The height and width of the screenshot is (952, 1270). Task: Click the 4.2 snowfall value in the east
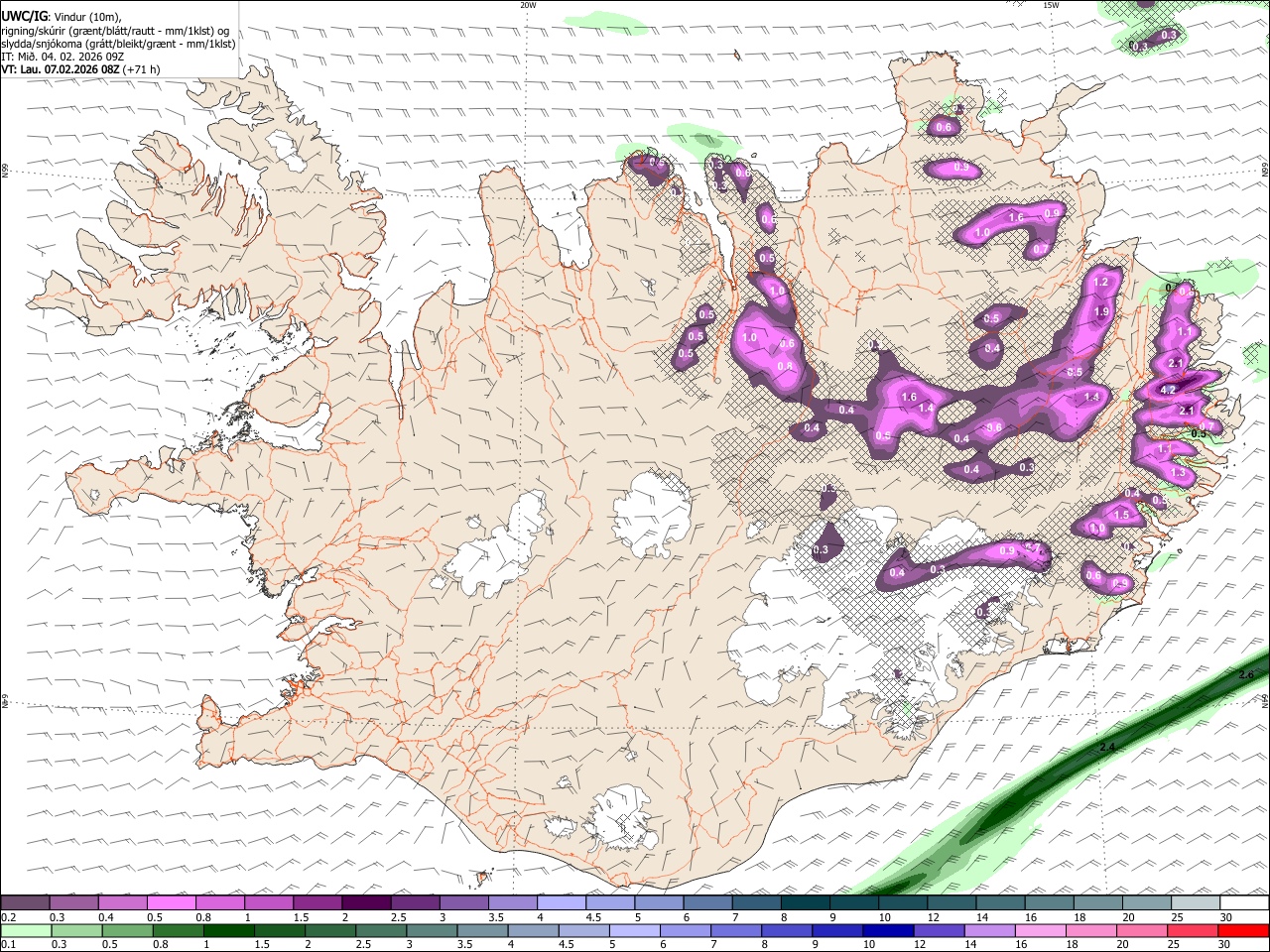[1168, 391]
